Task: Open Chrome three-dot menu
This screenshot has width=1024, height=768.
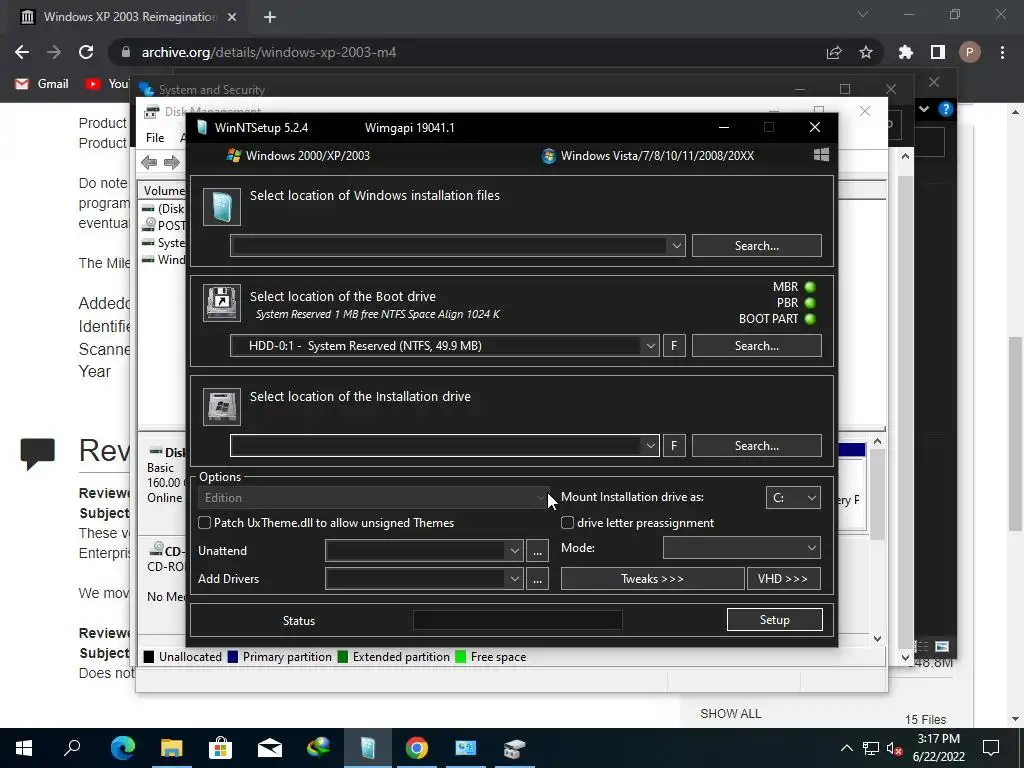Action: pyautogui.click(x=1002, y=52)
